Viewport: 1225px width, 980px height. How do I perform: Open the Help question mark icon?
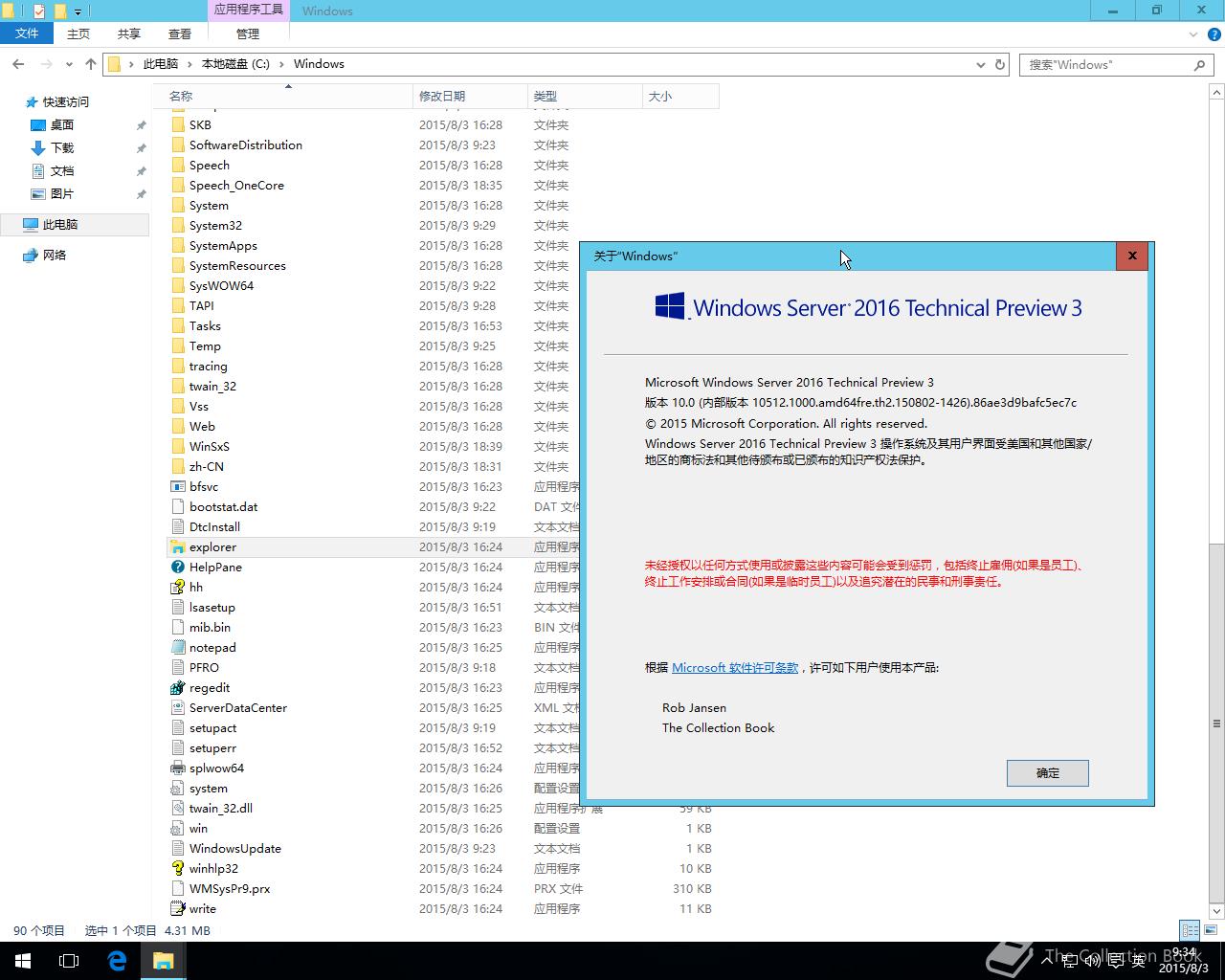coord(1213,34)
